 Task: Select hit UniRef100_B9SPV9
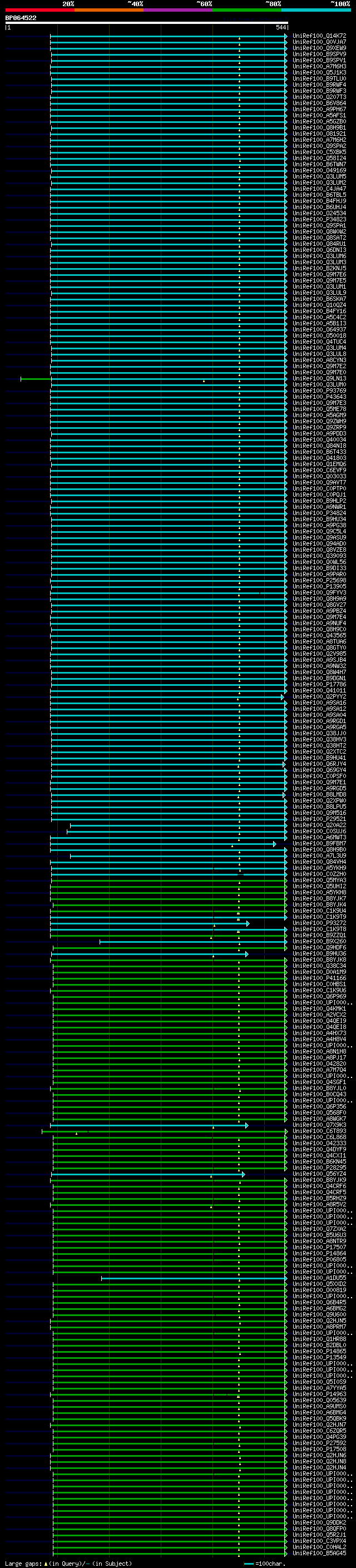point(319,54)
